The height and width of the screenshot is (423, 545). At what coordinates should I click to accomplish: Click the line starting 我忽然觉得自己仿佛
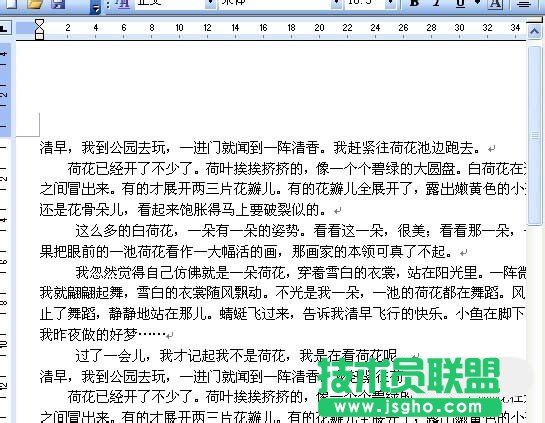300,272
